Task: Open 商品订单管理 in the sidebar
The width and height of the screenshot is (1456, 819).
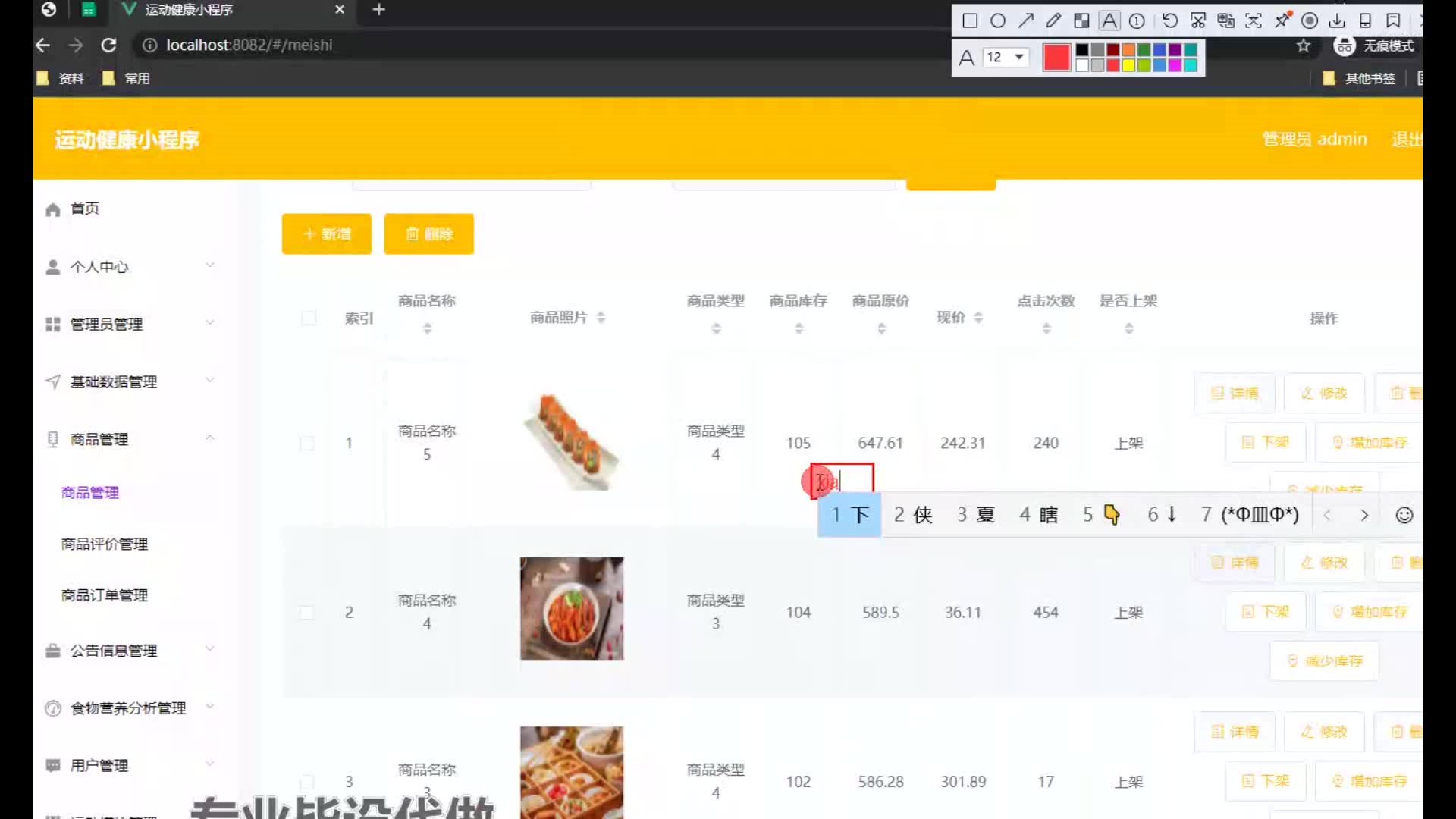Action: (105, 595)
